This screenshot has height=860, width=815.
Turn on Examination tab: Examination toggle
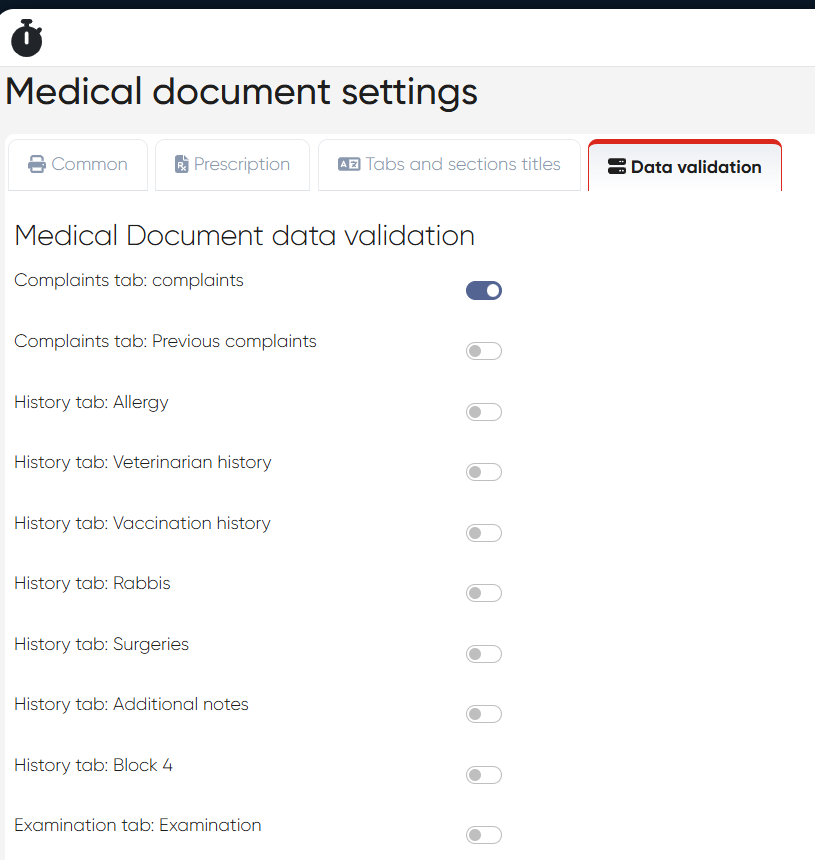click(484, 835)
